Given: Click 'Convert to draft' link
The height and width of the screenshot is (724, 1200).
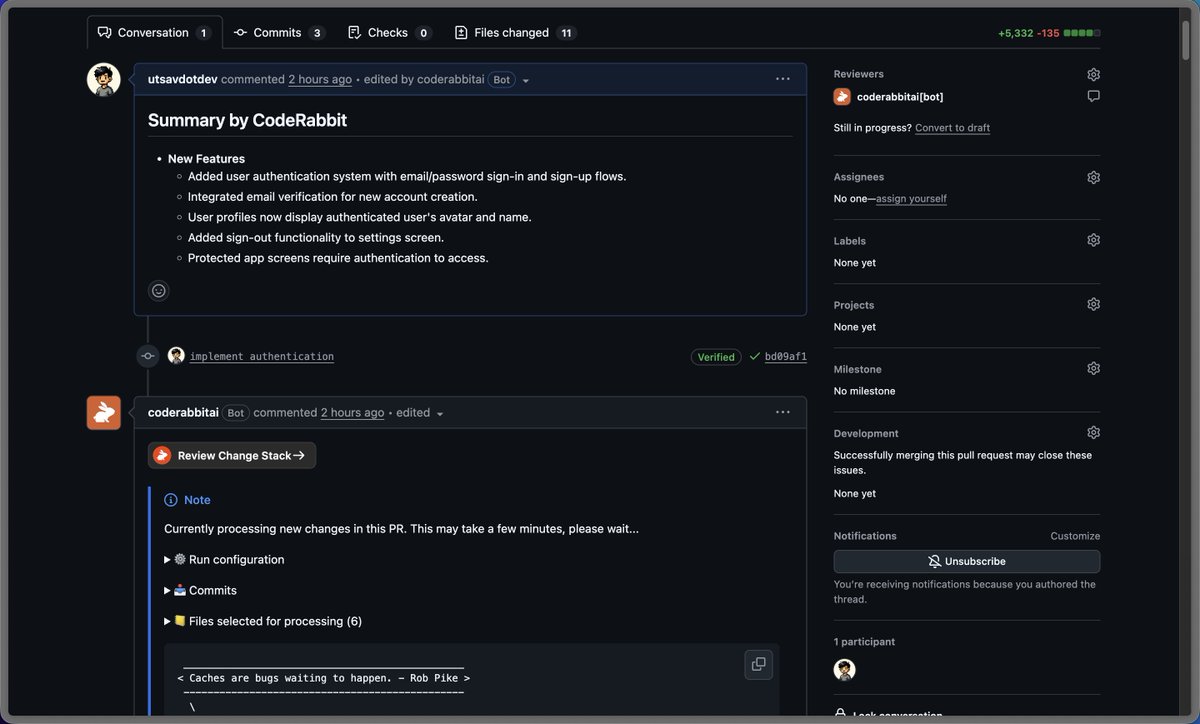Looking at the screenshot, I should coord(952,128).
